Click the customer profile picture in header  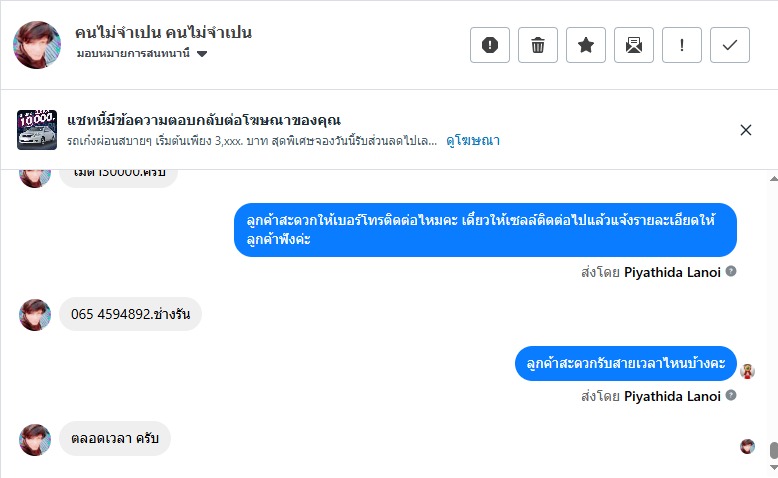pyautogui.click(x=37, y=44)
